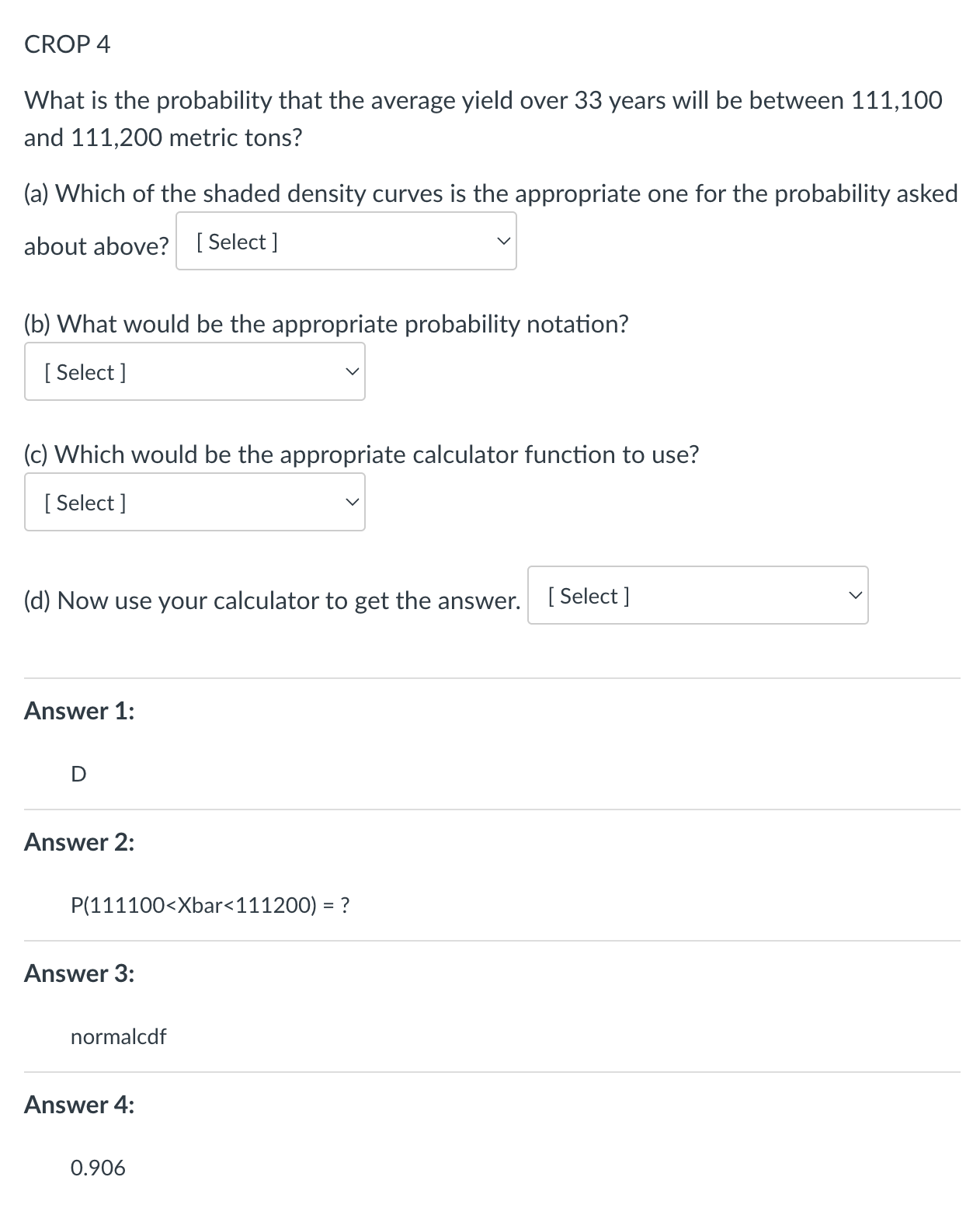Image resolution: width=980 pixels, height=1229 pixels.
Task: Click the chevron on the part (b) dropdown
Action: pos(352,371)
